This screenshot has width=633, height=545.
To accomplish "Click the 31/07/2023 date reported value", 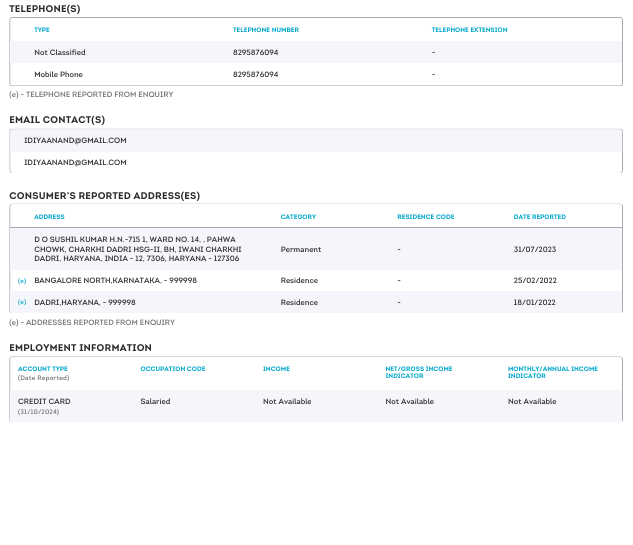I will pyautogui.click(x=533, y=249).
